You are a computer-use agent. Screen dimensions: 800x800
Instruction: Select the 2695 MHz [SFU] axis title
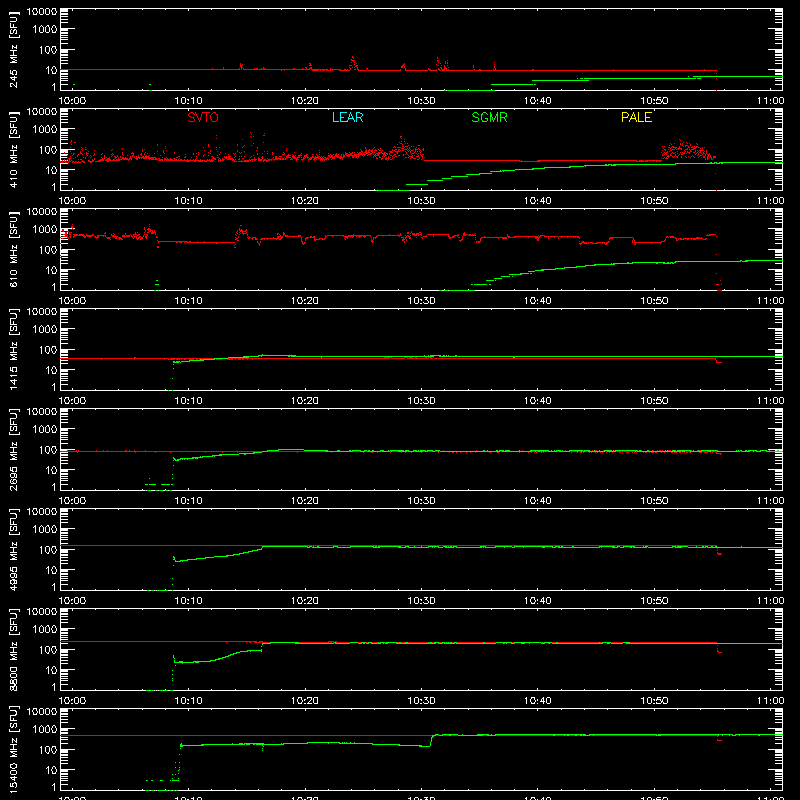[x=14, y=449]
